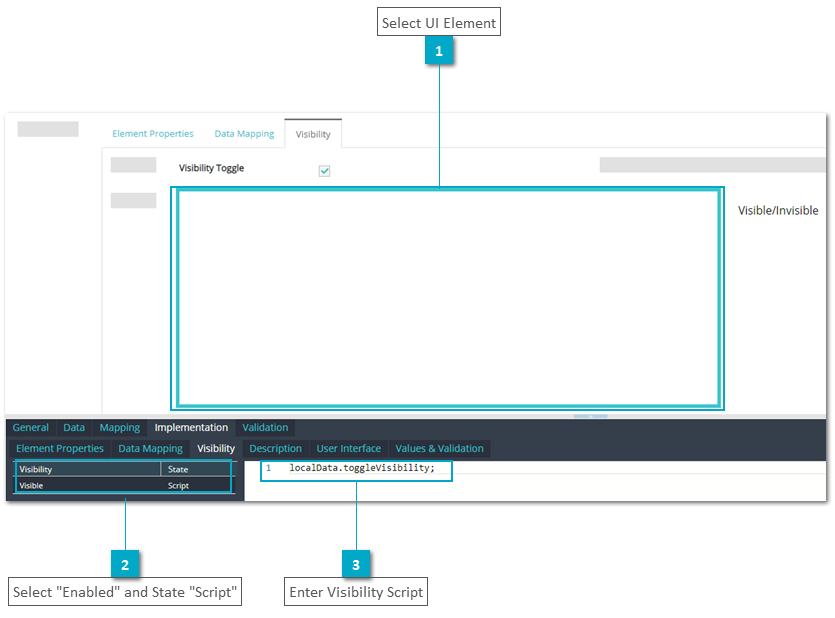Select the Visibility tab in the preview
The height and width of the screenshot is (618, 835).
pyautogui.click(x=313, y=134)
